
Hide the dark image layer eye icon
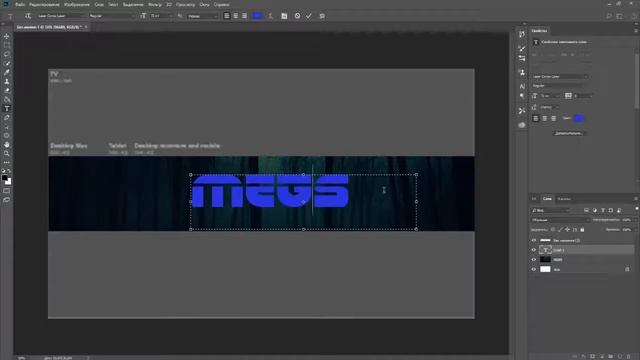[x=533, y=260]
